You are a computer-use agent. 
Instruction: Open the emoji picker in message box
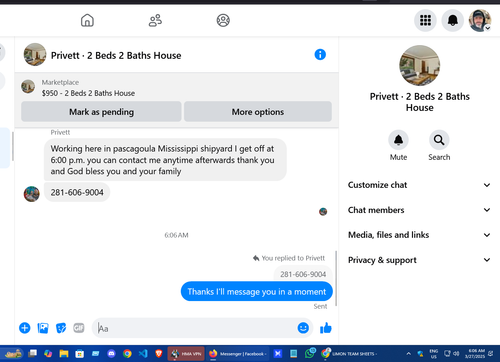point(303,328)
